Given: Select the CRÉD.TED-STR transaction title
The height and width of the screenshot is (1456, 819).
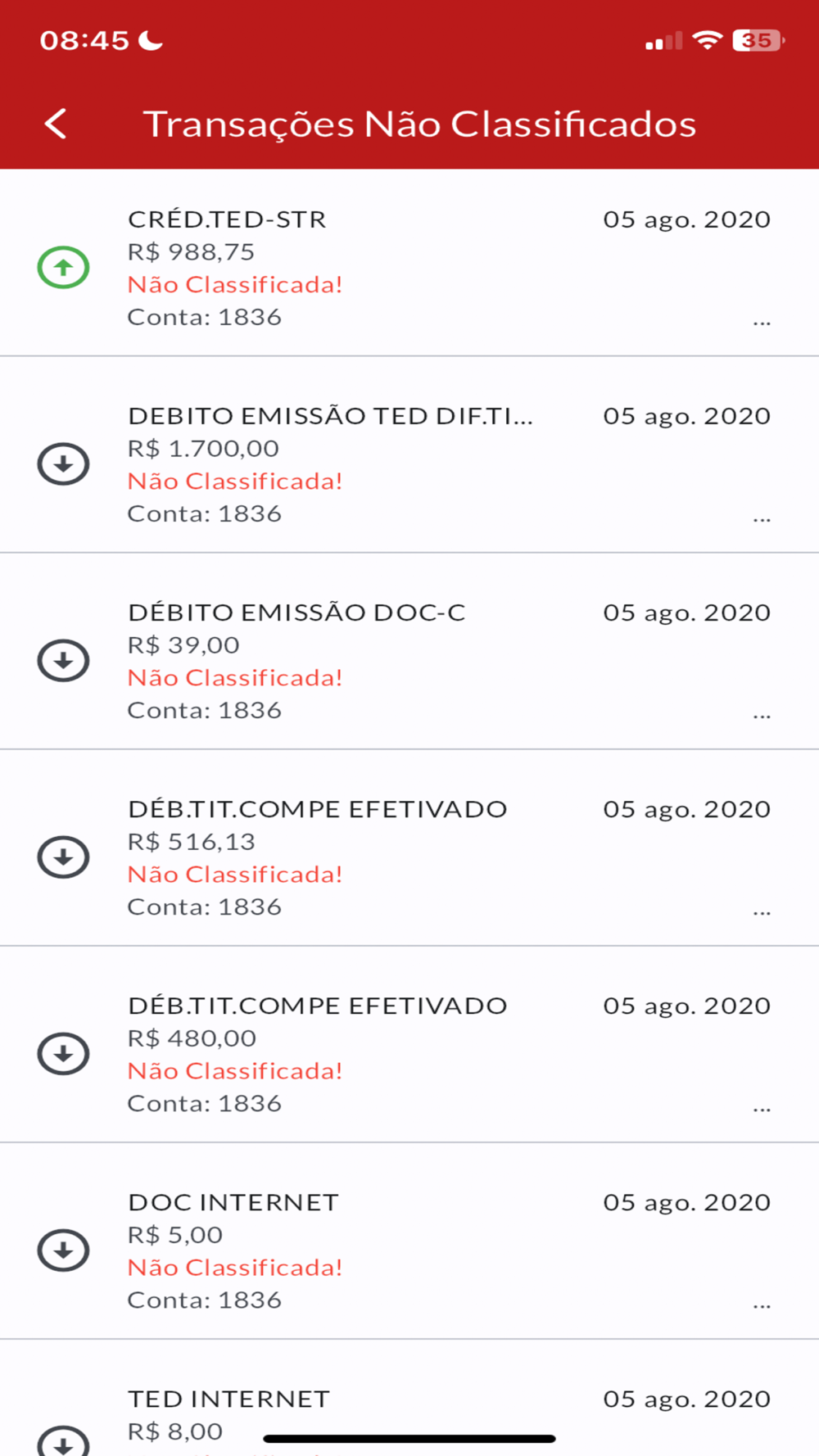Looking at the screenshot, I should coord(227,219).
